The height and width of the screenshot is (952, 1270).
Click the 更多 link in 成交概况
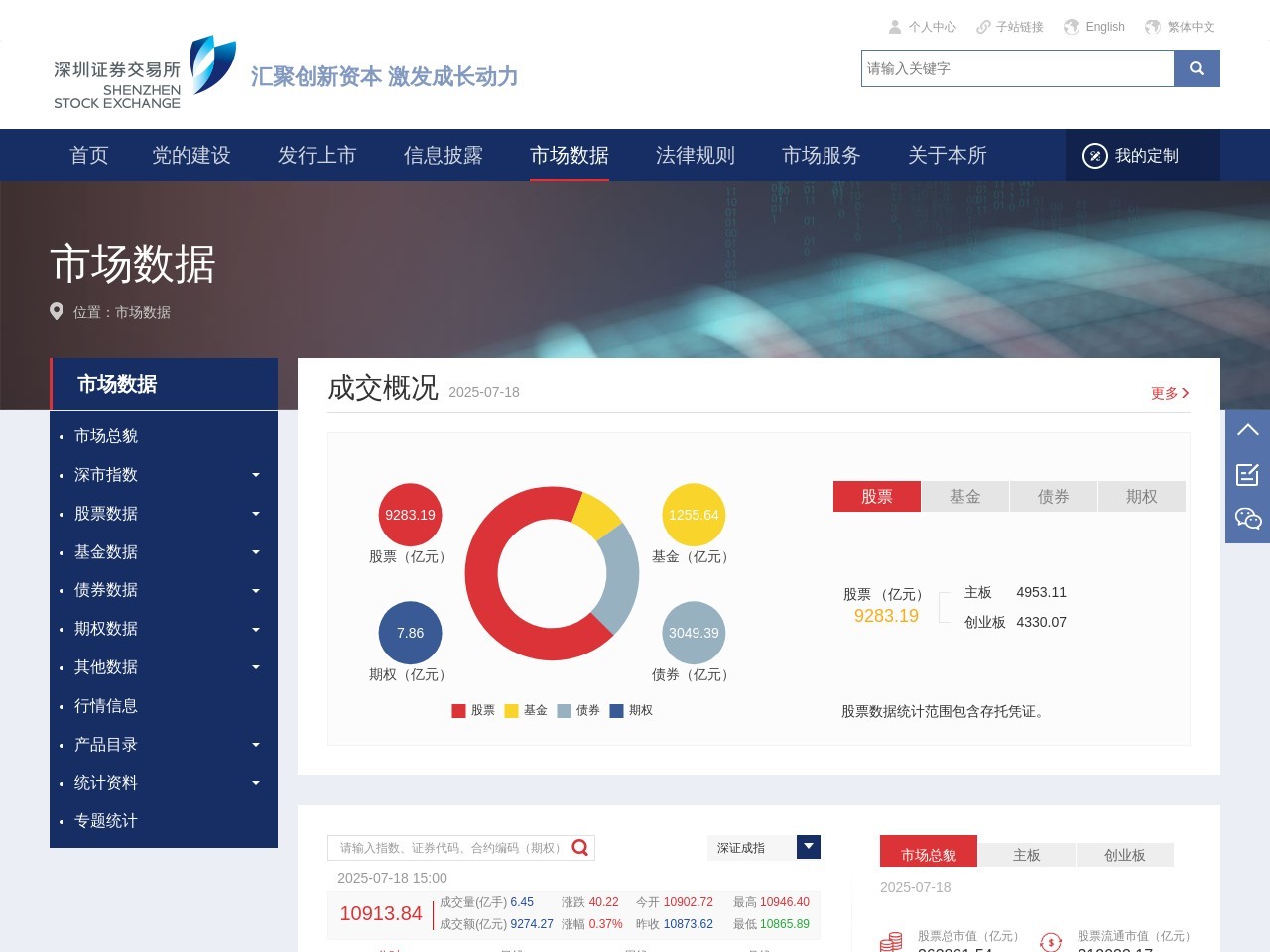coord(1170,393)
